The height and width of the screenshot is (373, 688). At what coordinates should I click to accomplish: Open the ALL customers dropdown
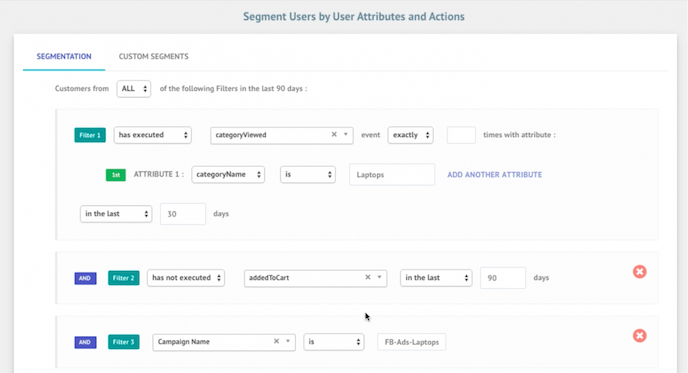[134, 89]
